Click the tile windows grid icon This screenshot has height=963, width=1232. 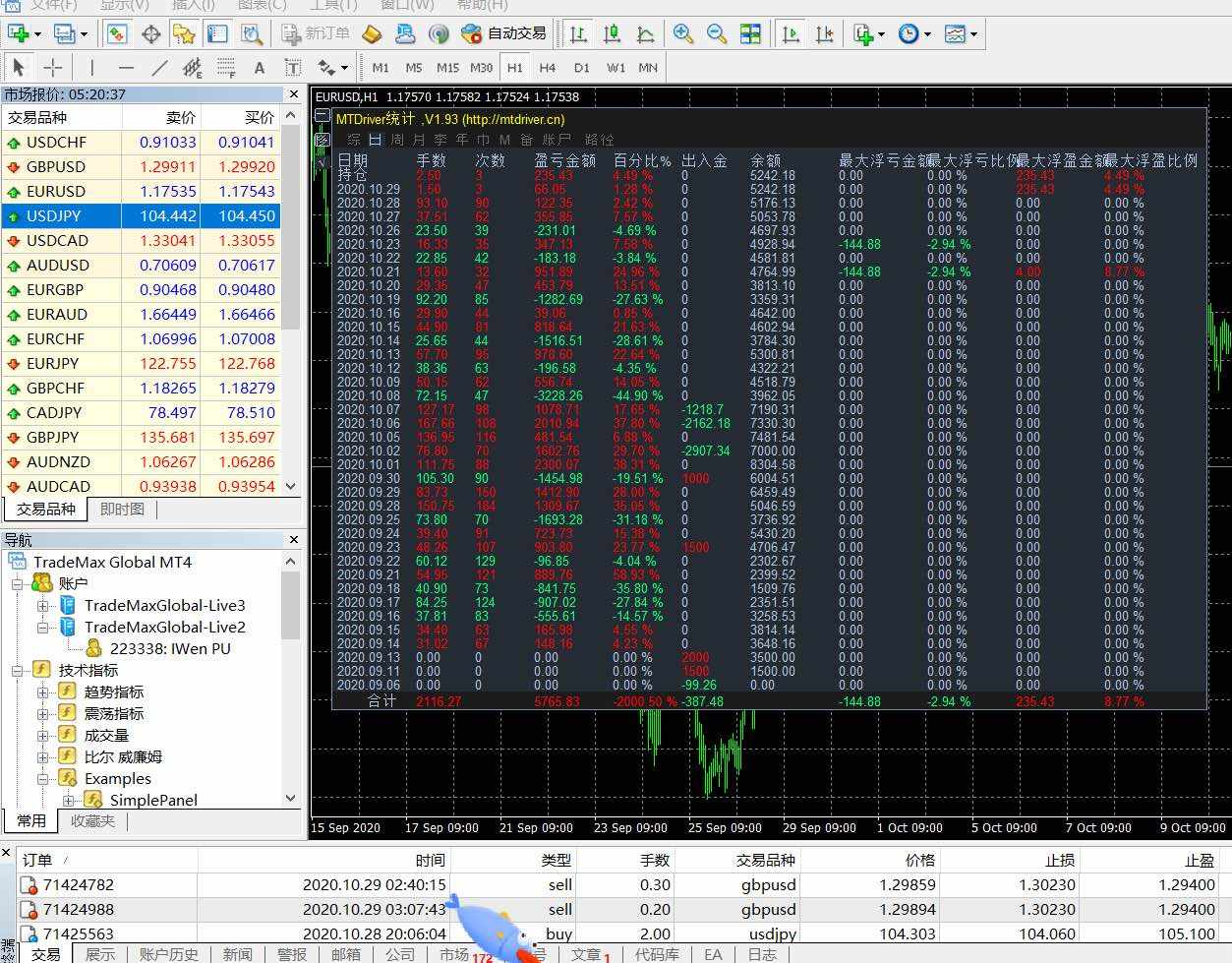750,33
